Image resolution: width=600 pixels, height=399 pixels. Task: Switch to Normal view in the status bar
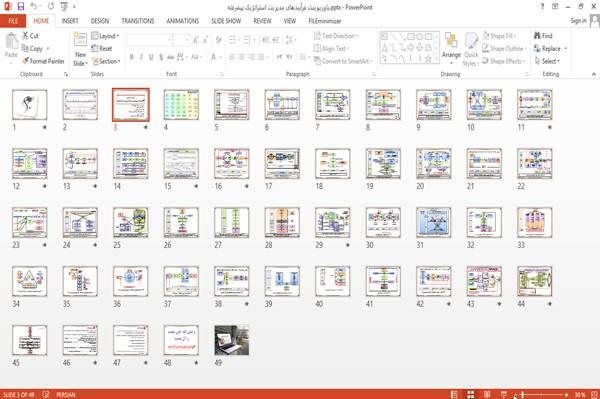(x=454, y=394)
